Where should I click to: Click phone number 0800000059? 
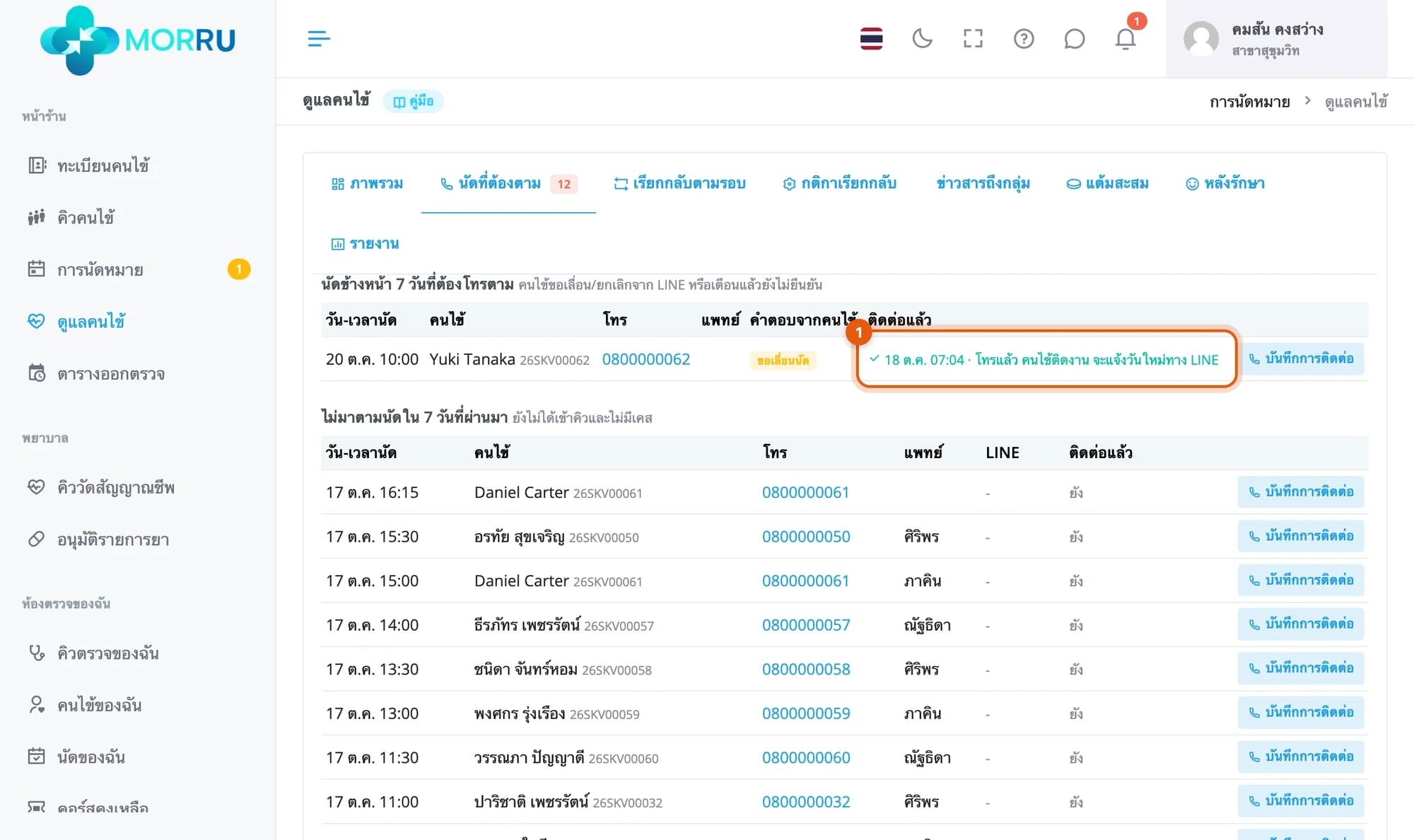coord(806,713)
